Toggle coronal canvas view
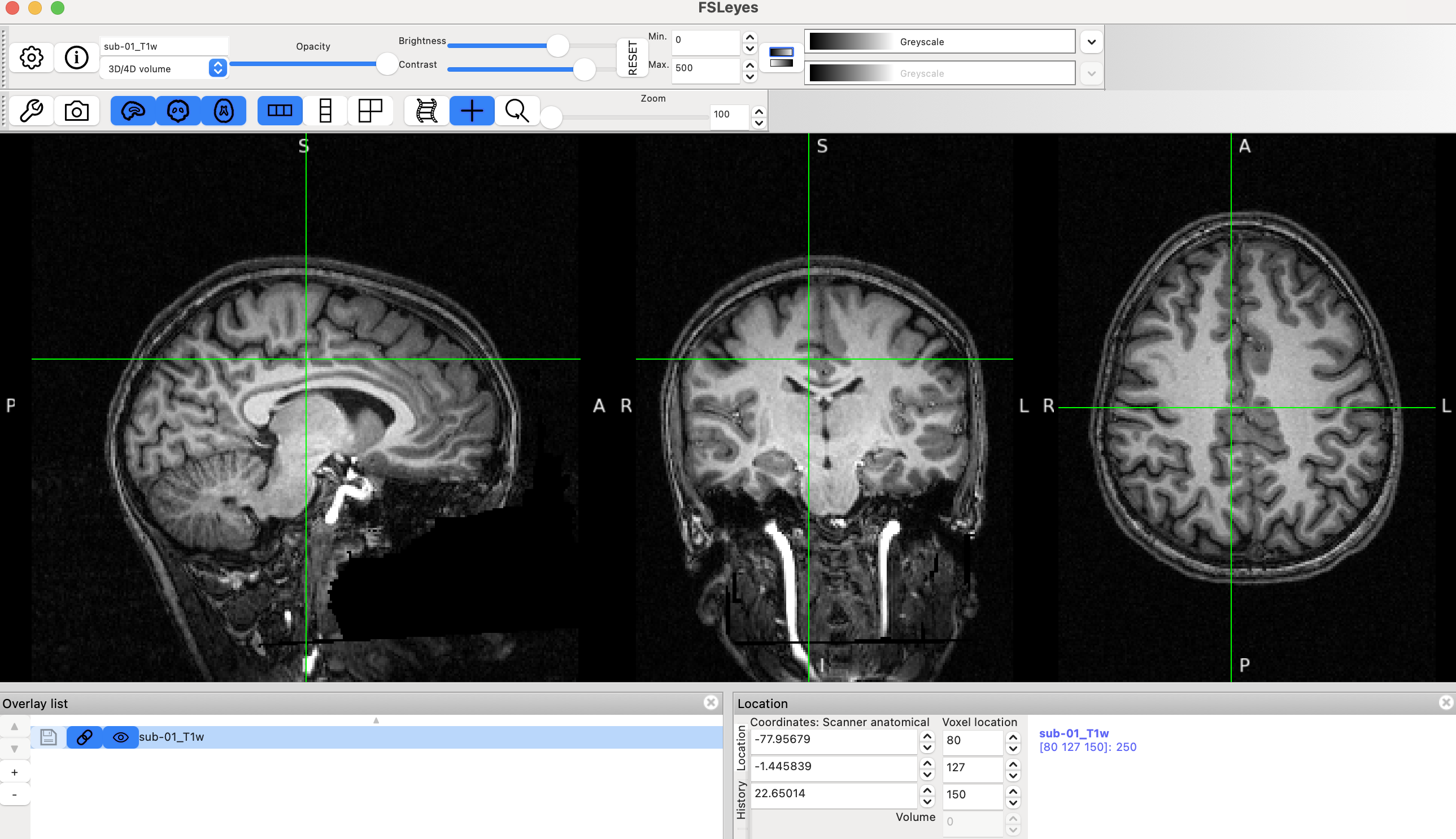Screen dimensions: 1456x839 pos(178,111)
